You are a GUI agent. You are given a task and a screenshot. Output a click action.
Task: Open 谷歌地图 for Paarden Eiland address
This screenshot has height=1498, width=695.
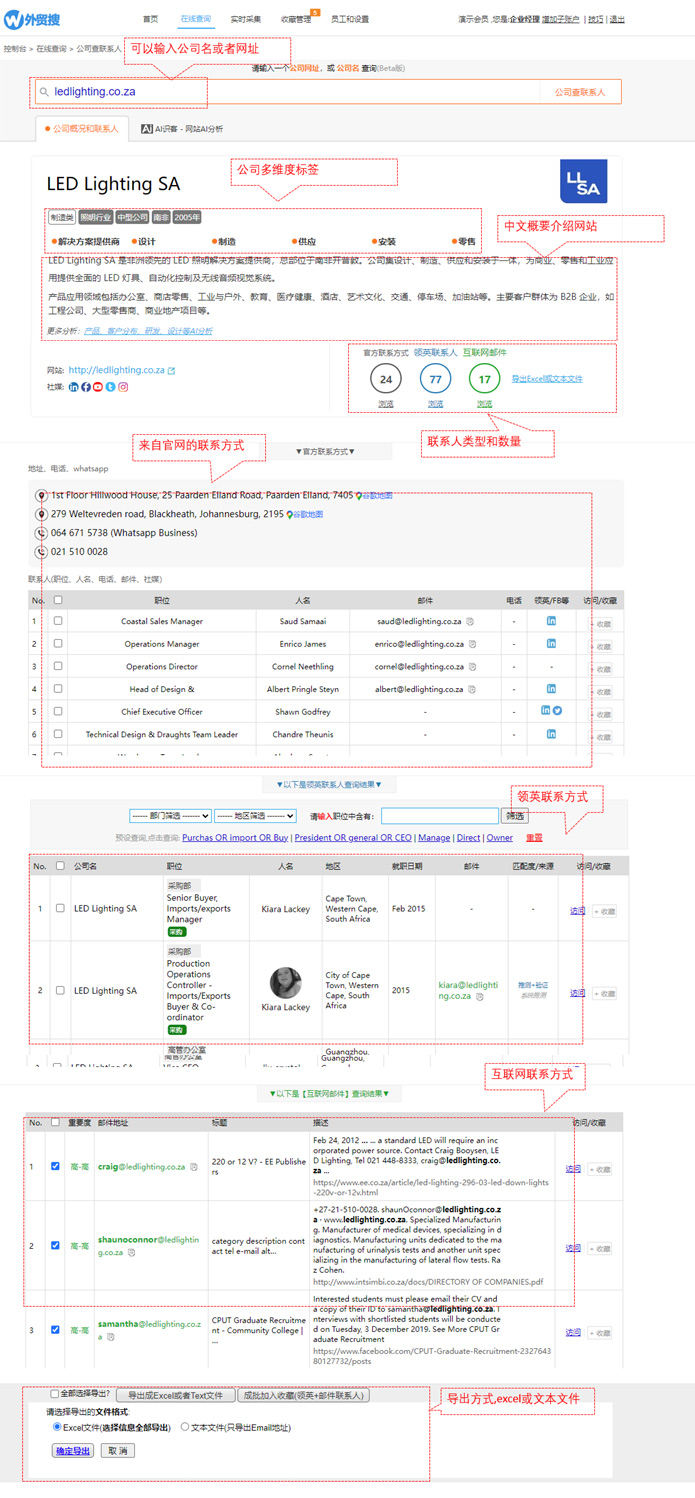tap(375, 496)
